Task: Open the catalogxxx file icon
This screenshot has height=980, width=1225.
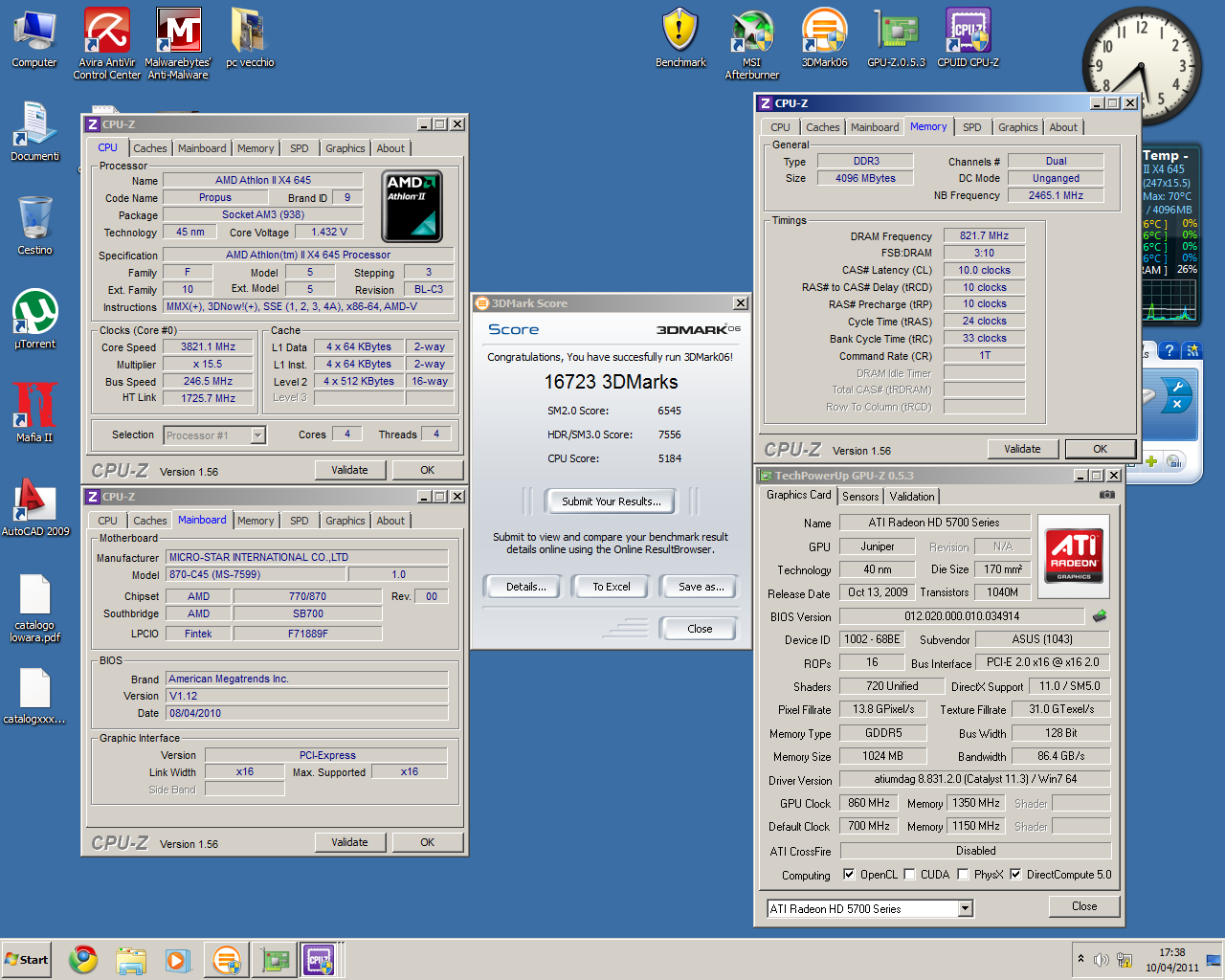Action: (34, 696)
